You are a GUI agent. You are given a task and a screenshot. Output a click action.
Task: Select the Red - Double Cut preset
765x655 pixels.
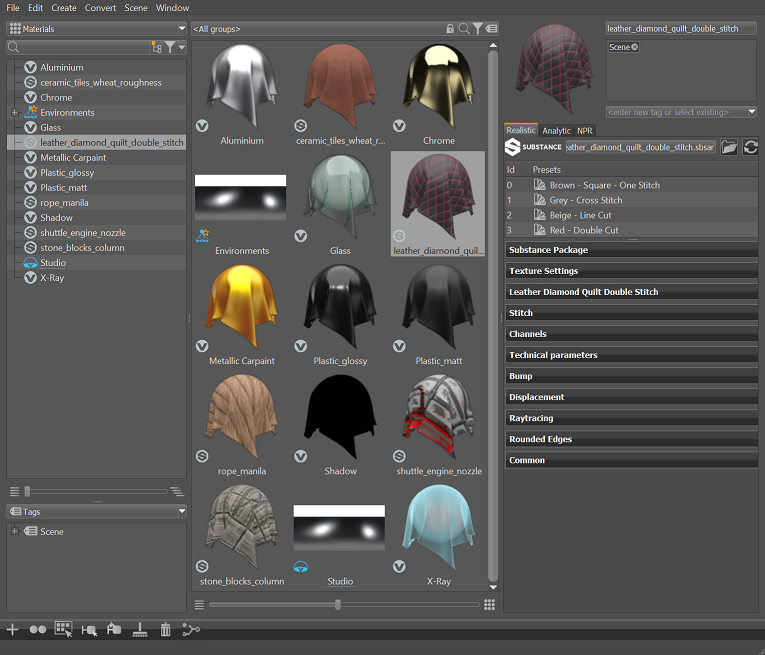coord(583,230)
